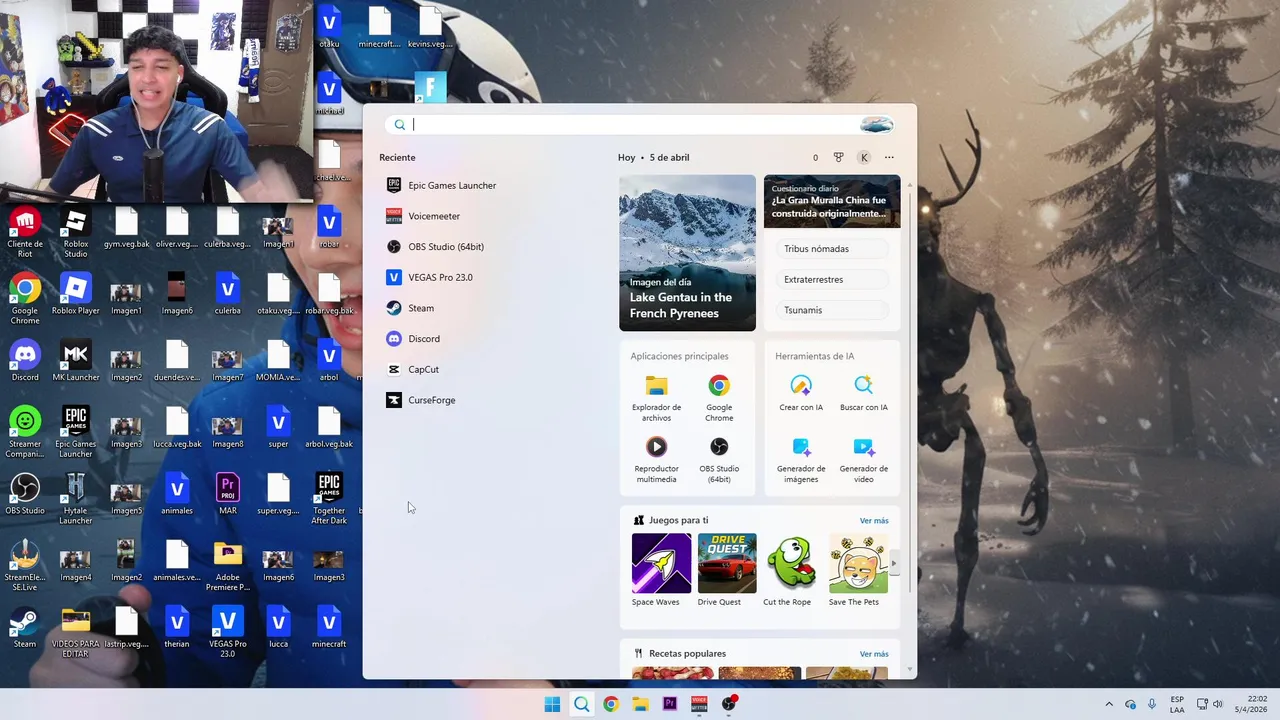Switch to OBS Studio on the taskbar
Viewport: 1280px width, 720px height.
tap(729, 704)
